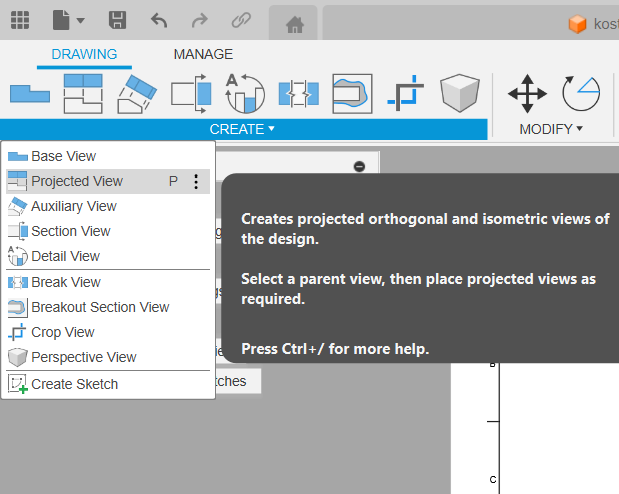Select the Rotate tool in toolbar

(x=580, y=94)
